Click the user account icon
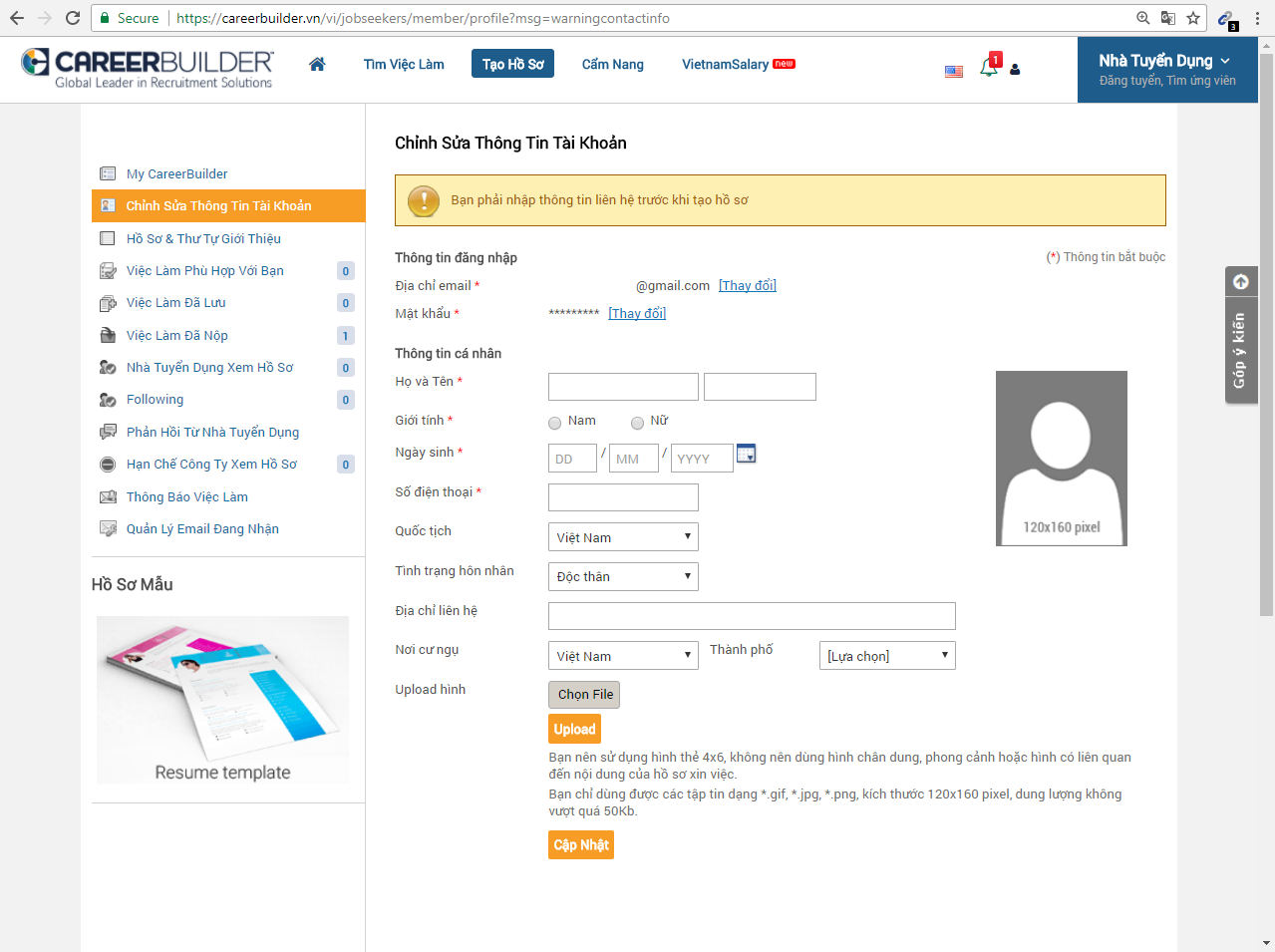This screenshot has height=952, width=1275. tap(1015, 70)
